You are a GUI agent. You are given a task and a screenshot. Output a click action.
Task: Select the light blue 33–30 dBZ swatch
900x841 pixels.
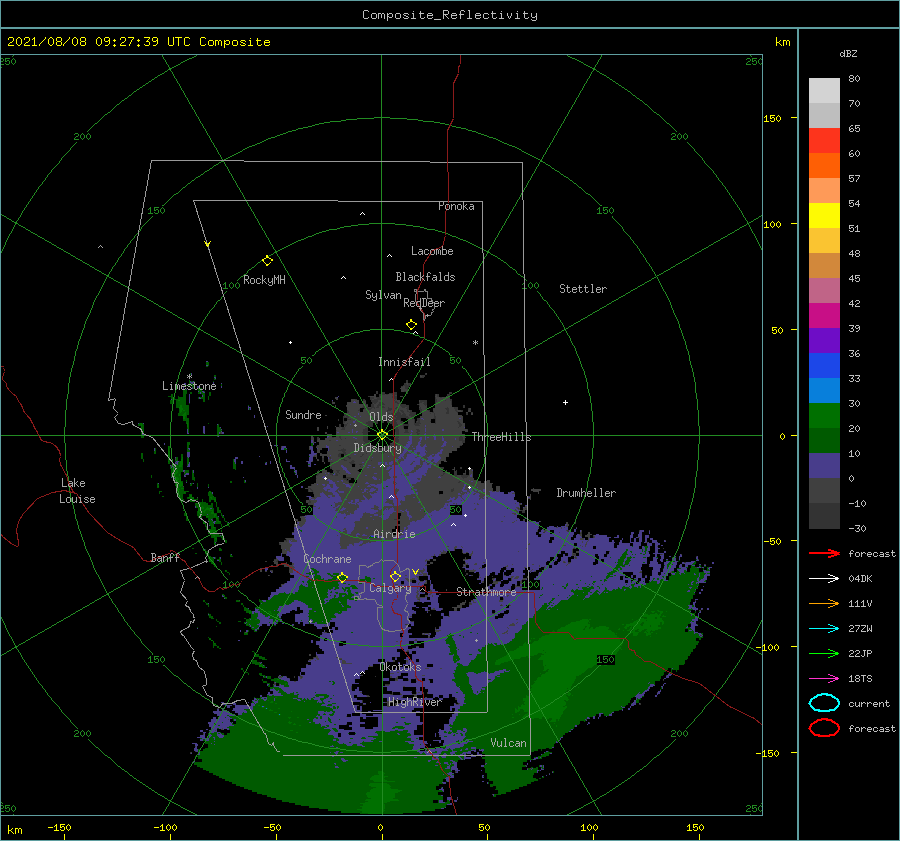coord(824,390)
